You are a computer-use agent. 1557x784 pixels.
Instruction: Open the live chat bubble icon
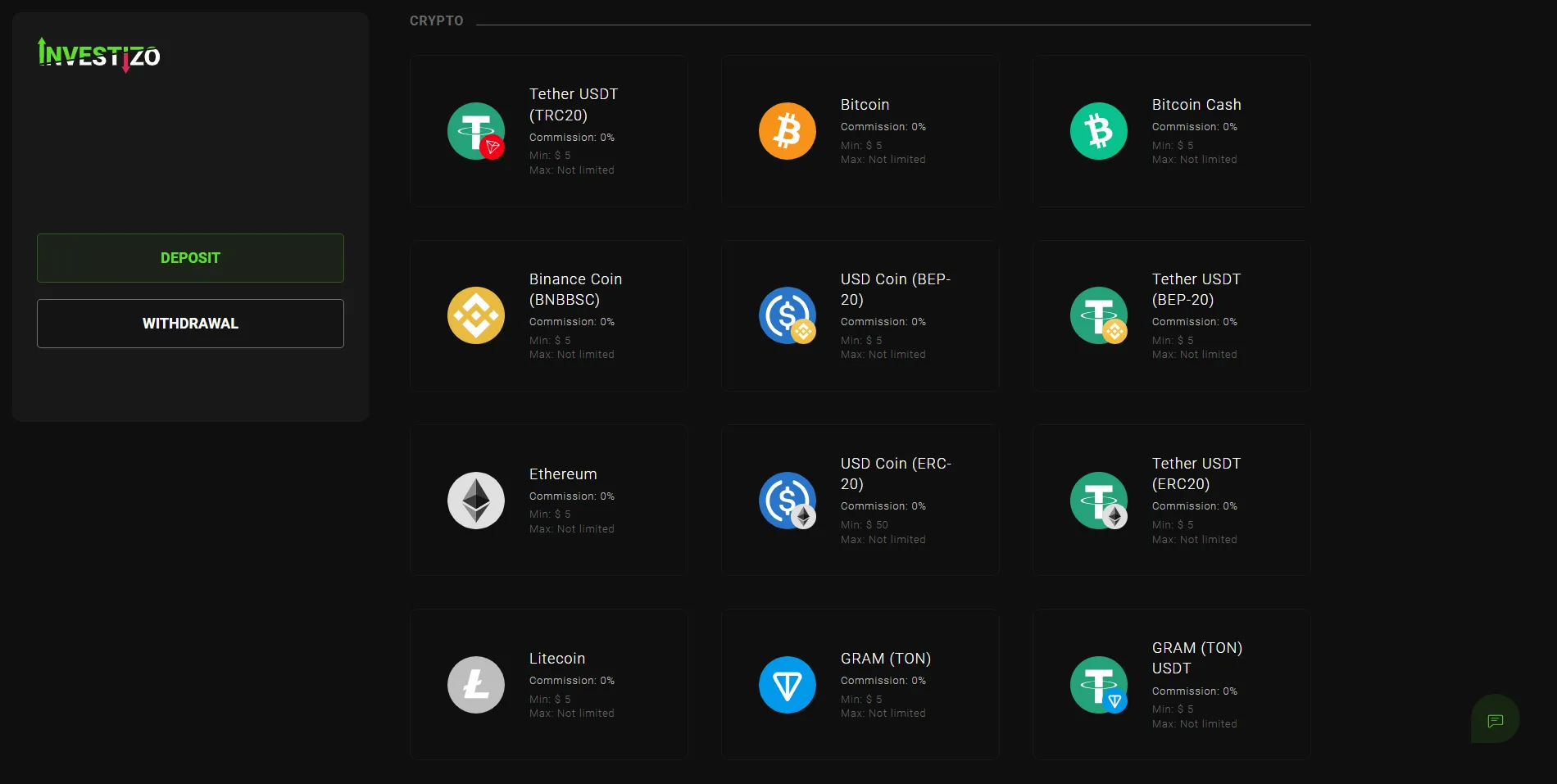1496,721
